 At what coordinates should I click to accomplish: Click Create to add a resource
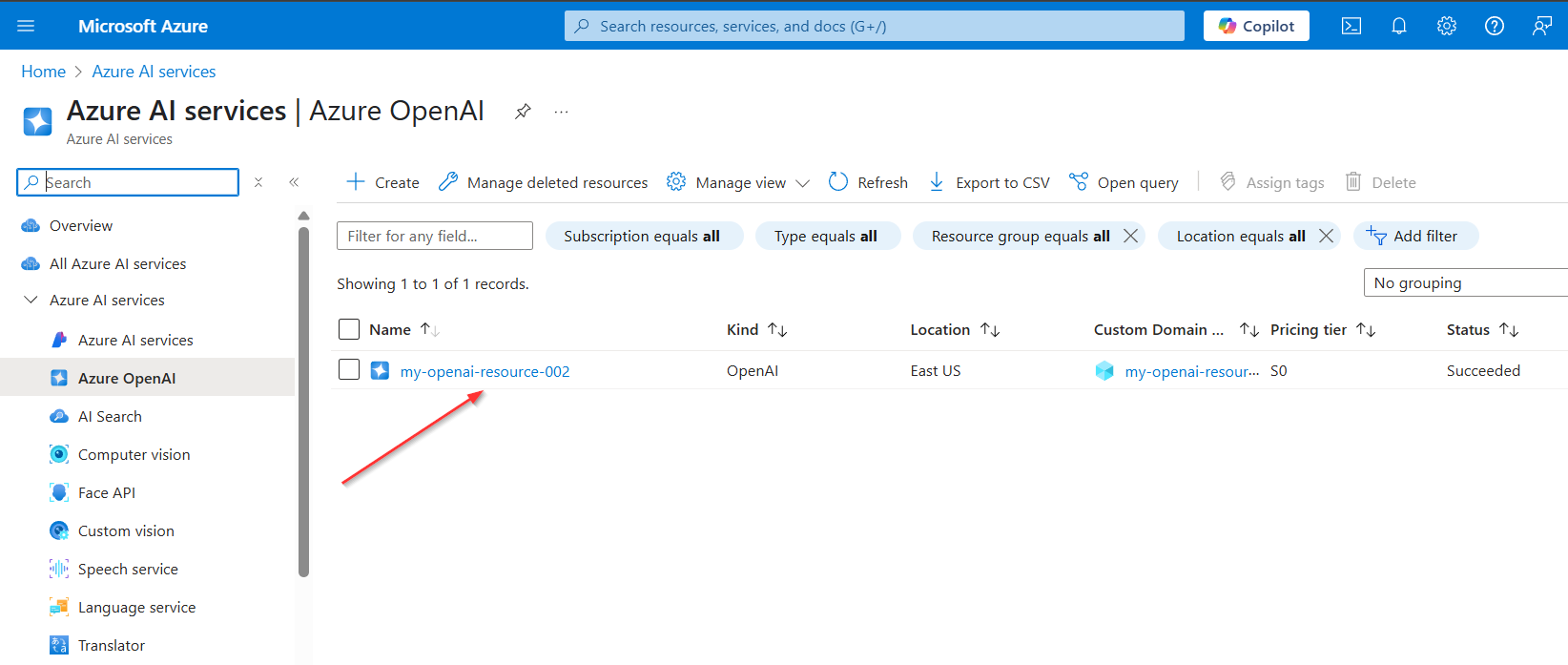coord(382,182)
